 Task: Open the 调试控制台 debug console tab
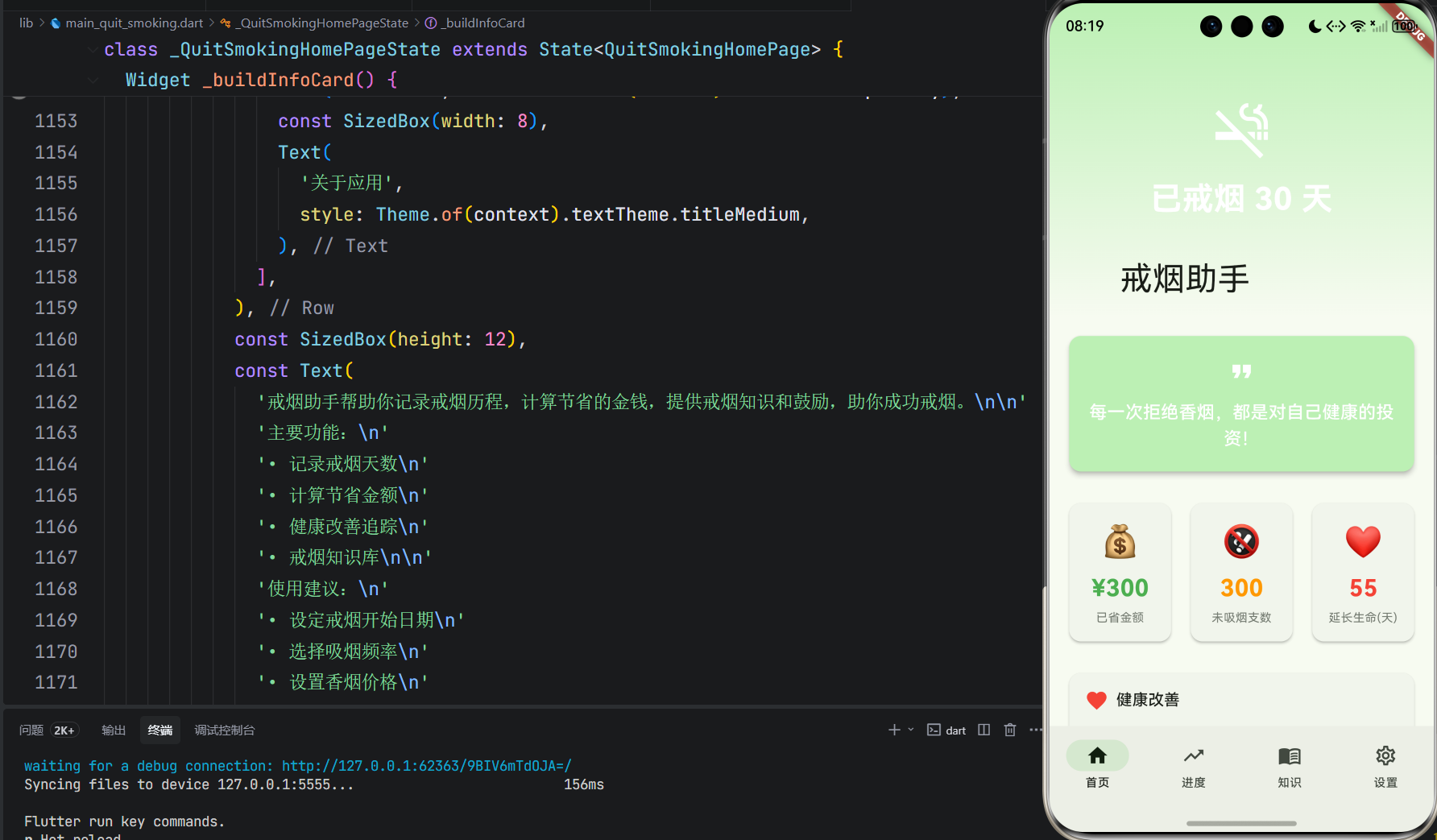pyautogui.click(x=225, y=730)
